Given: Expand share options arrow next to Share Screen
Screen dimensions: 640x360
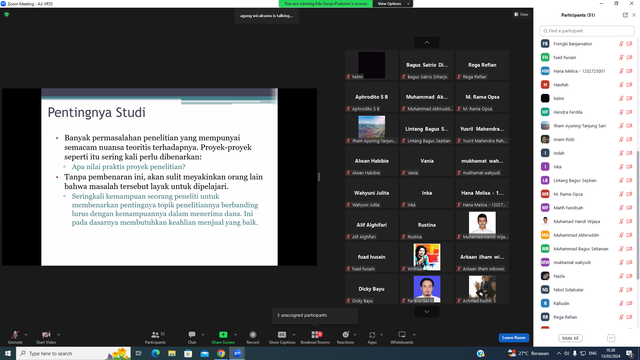Looking at the screenshot, I should [x=235, y=335].
